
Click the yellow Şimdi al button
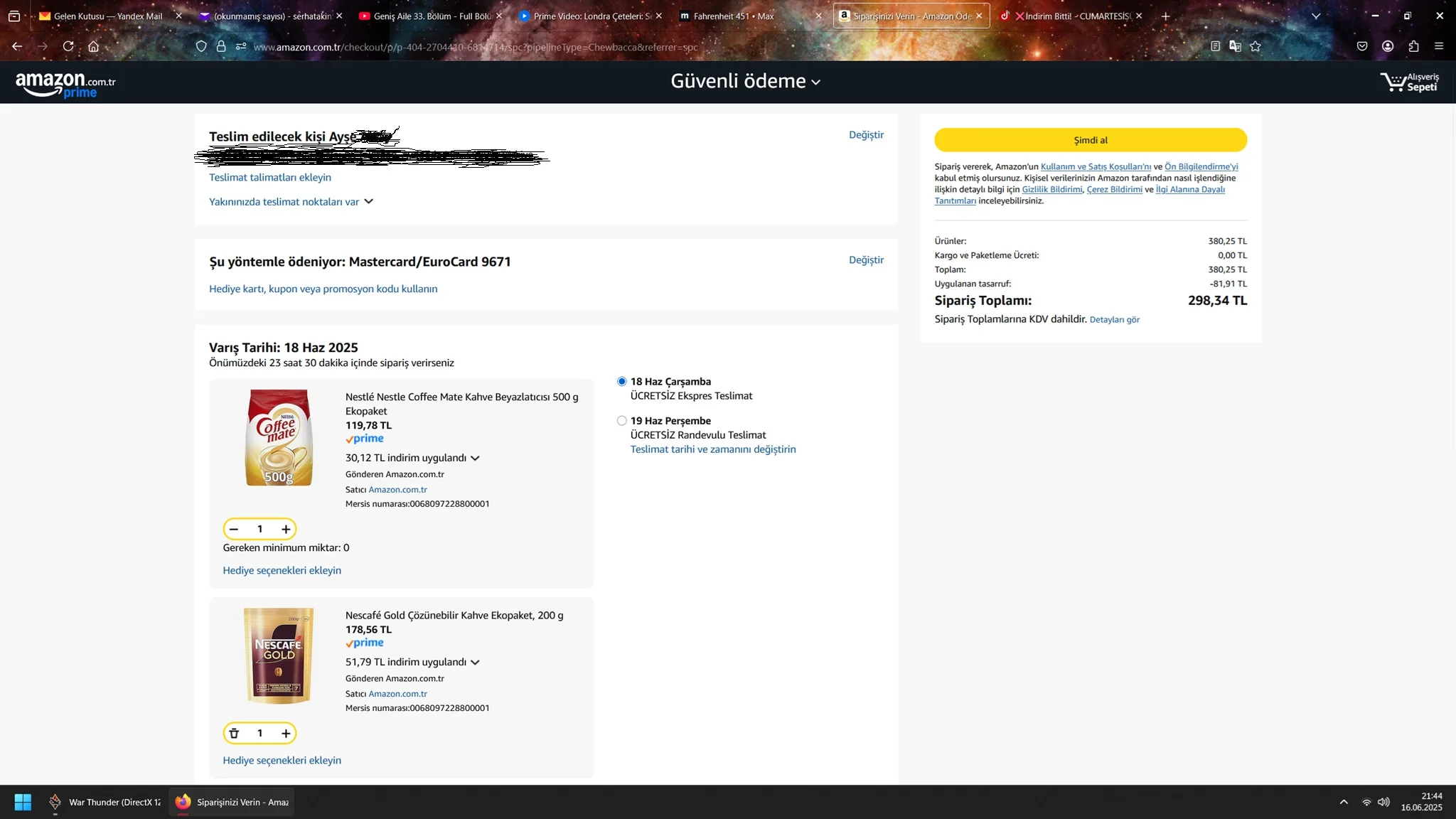tap(1090, 140)
